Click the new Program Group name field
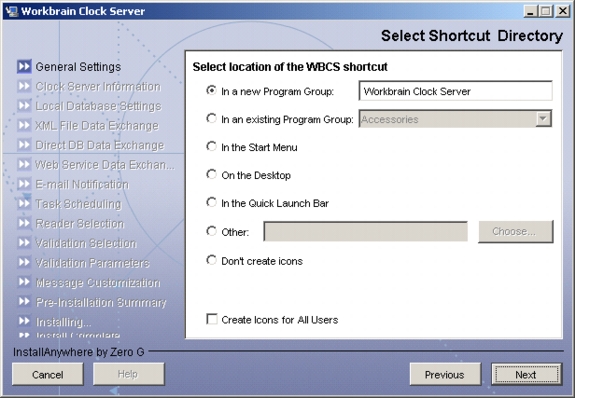Image resolution: width=591 pixels, height=415 pixels. tap(455, 91)
